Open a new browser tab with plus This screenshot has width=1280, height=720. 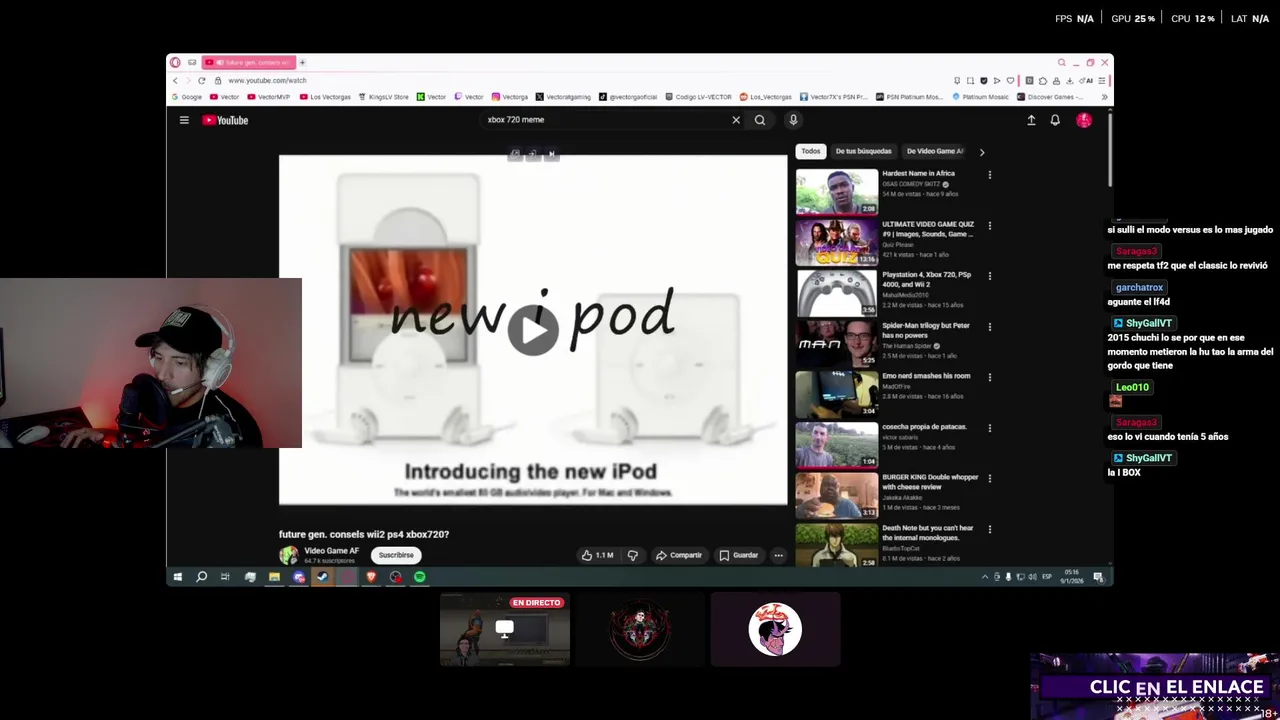(302, 63)
